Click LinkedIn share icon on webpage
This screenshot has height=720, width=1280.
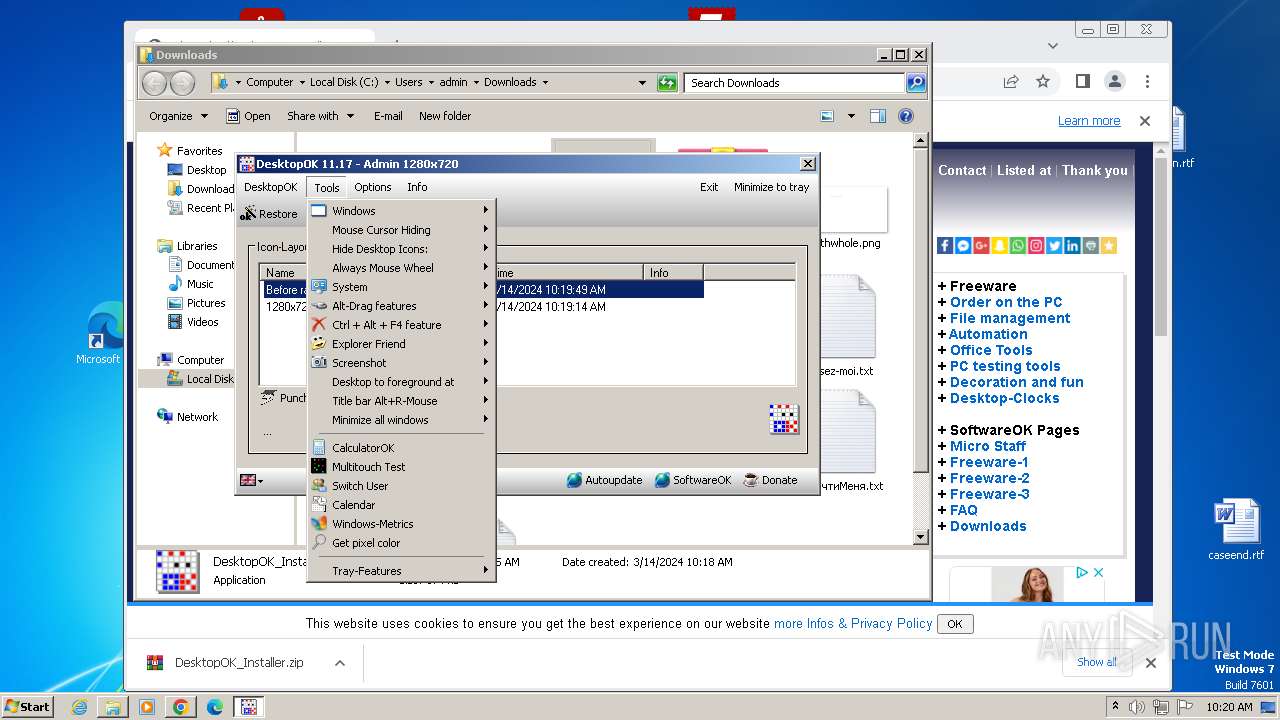click(1072, 245)
